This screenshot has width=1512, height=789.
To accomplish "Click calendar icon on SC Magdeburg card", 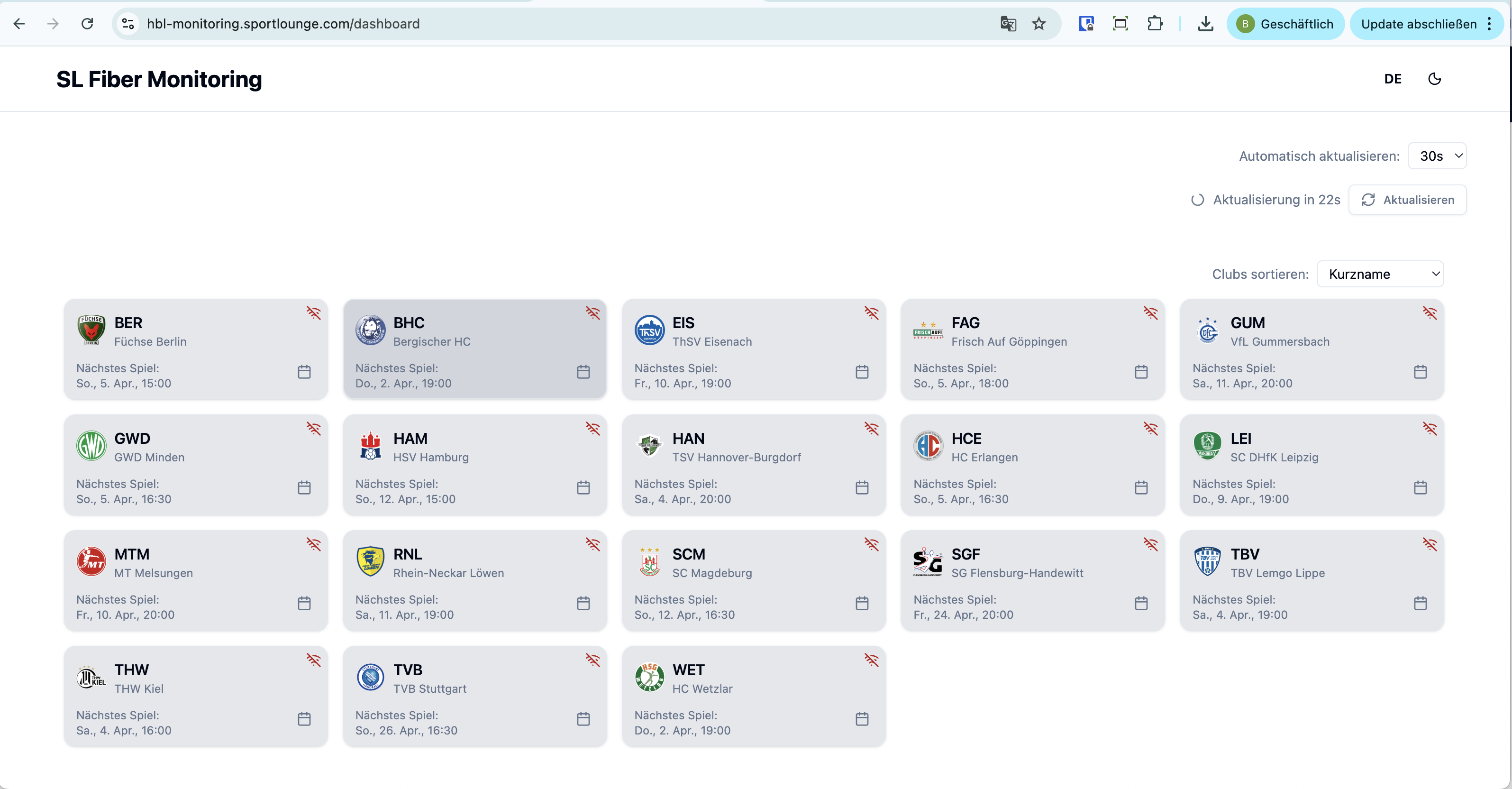I will click(x=862, y=603).
